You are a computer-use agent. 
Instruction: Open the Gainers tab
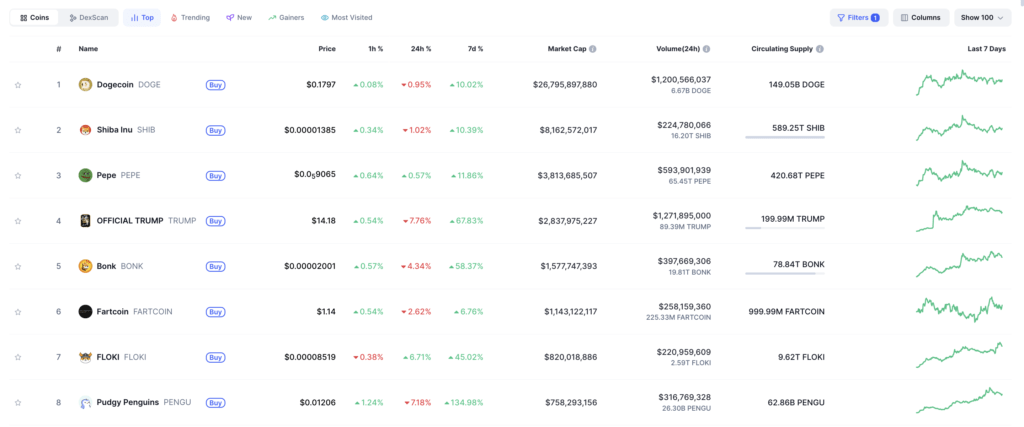(x=286, y=18)
